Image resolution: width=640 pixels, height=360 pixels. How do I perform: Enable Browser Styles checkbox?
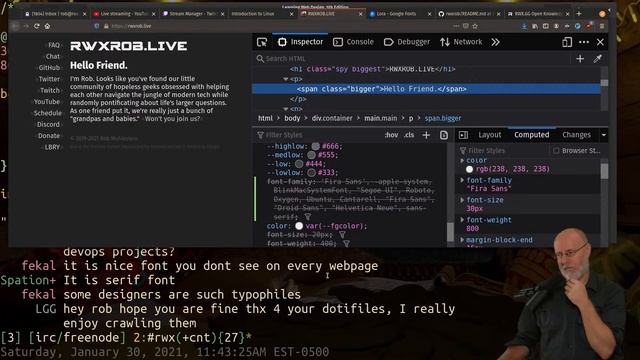pyautogui.click(x=556, y=151)
